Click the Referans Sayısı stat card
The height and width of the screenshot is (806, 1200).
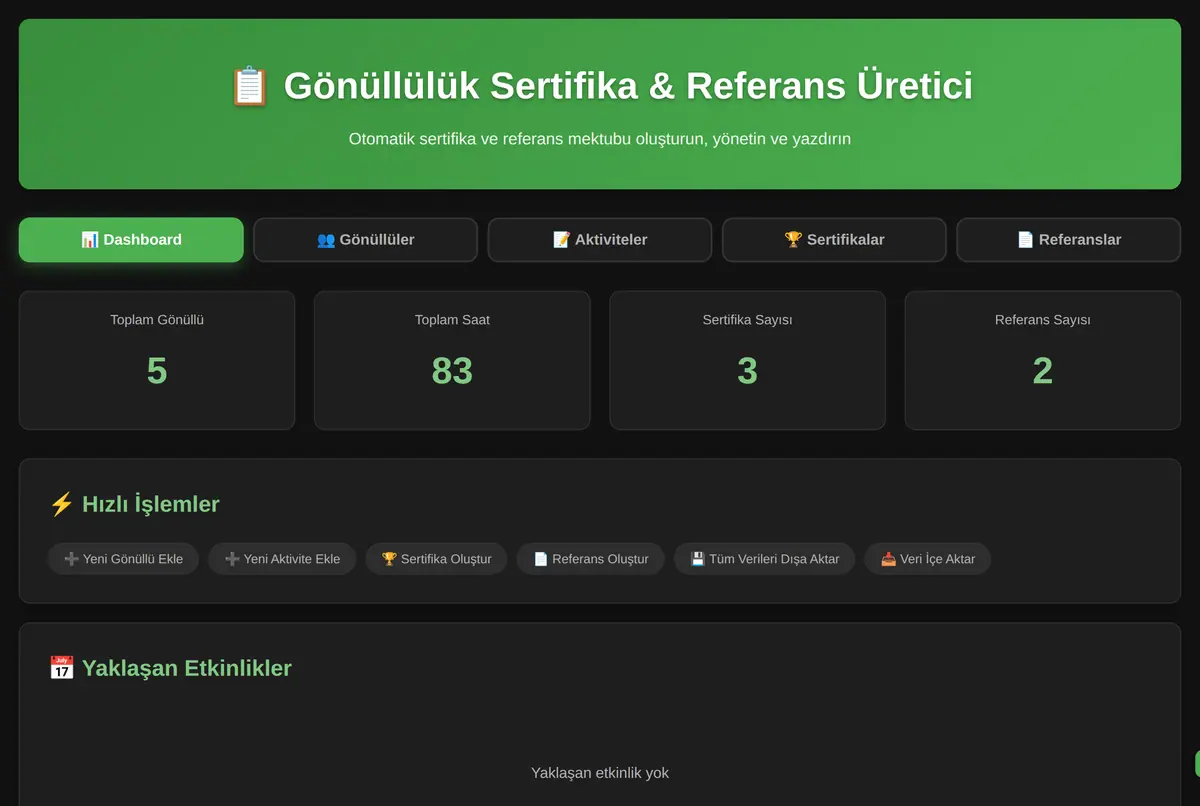click(1043, 360)
